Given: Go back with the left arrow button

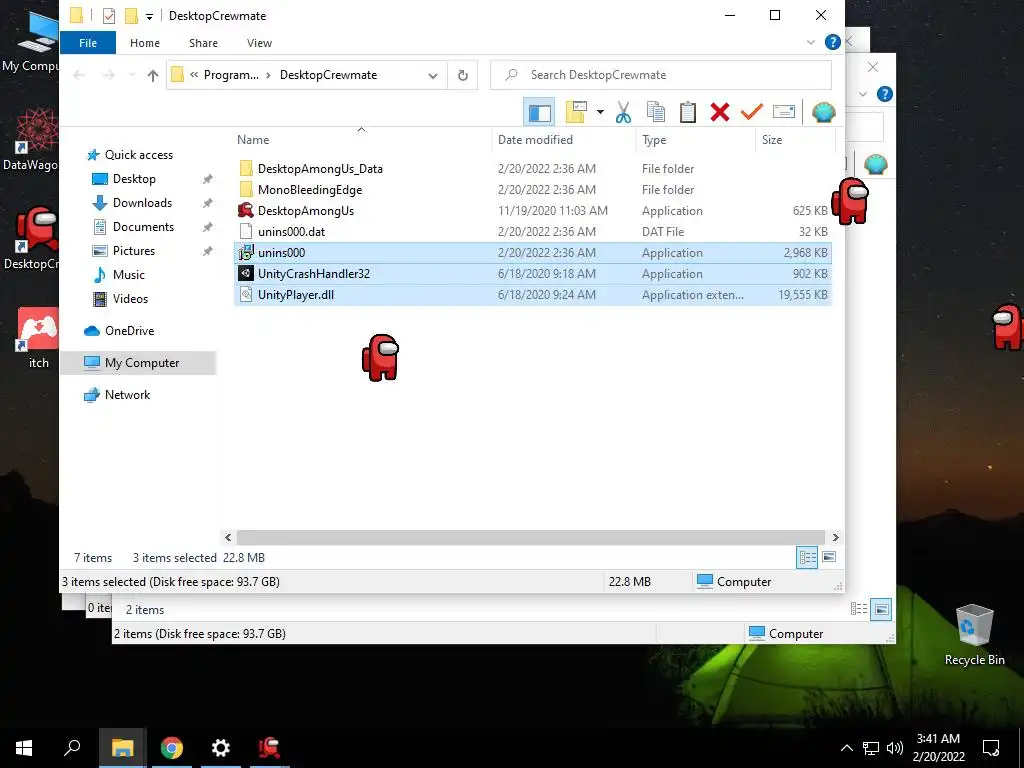Looking at the screenshot, I should click(x=79, y=75).
